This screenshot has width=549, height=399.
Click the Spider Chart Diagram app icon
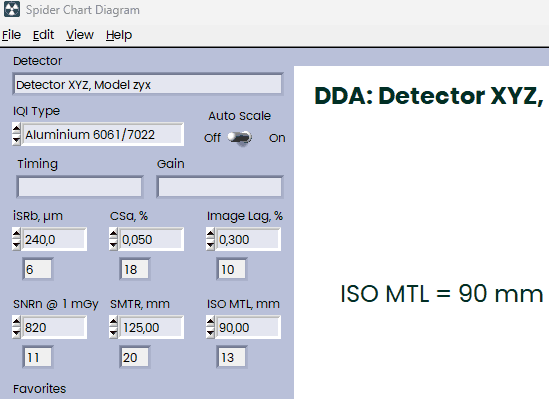(12, 9)
